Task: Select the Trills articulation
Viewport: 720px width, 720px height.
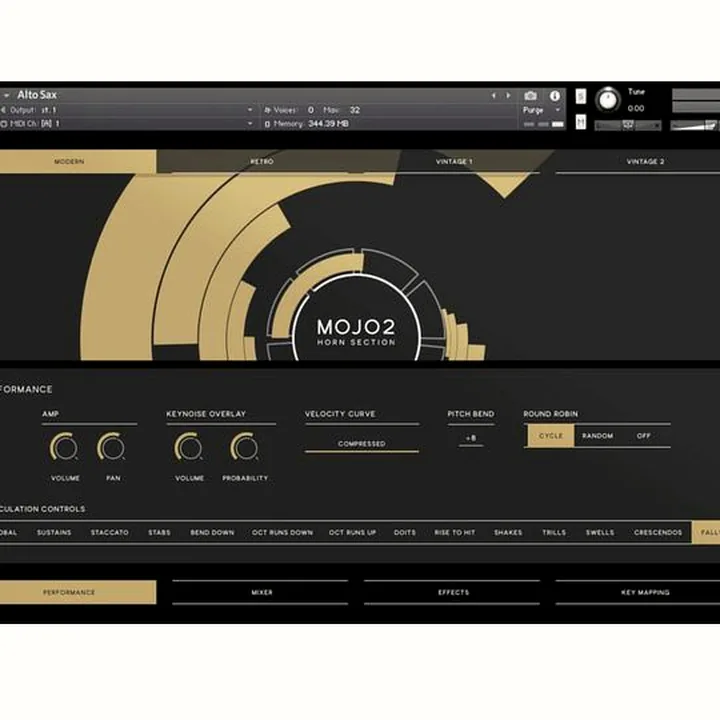Action: coord(554,533)
